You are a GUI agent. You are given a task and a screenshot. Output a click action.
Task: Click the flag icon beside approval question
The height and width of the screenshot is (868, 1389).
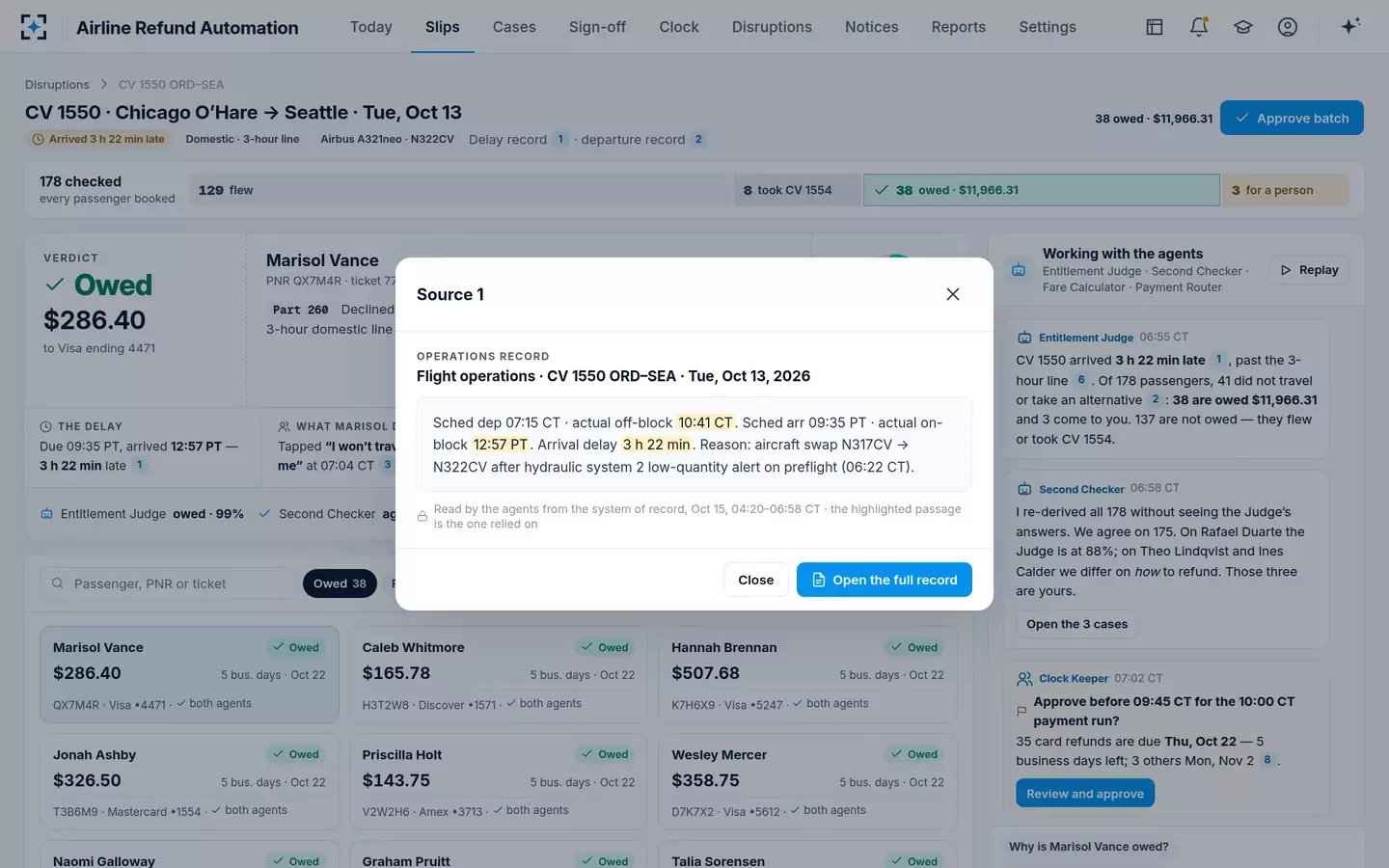coord(1021,711)
